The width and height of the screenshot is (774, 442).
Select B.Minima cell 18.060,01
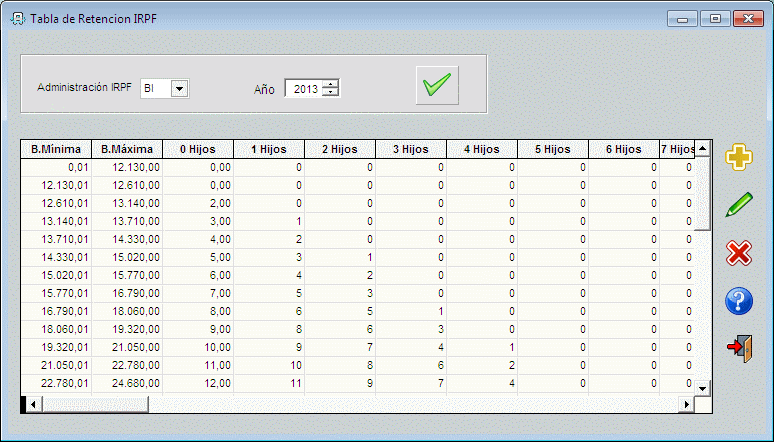point(56,329)
